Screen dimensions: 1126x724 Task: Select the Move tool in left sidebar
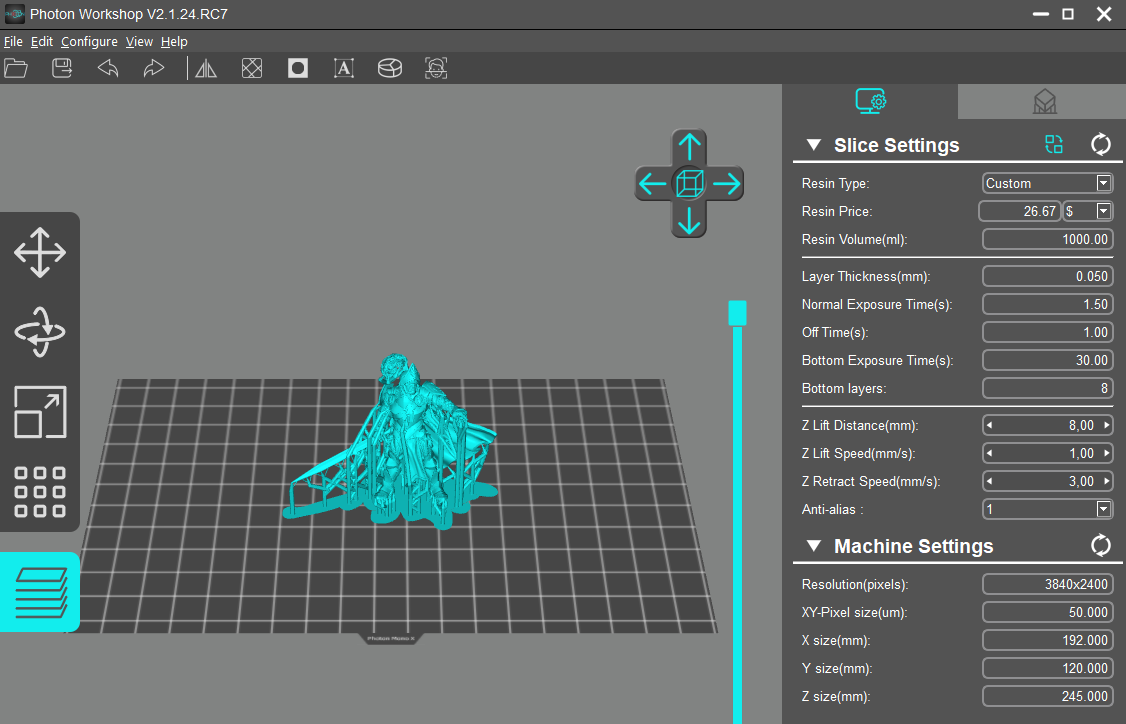click(x=40, y=253)
